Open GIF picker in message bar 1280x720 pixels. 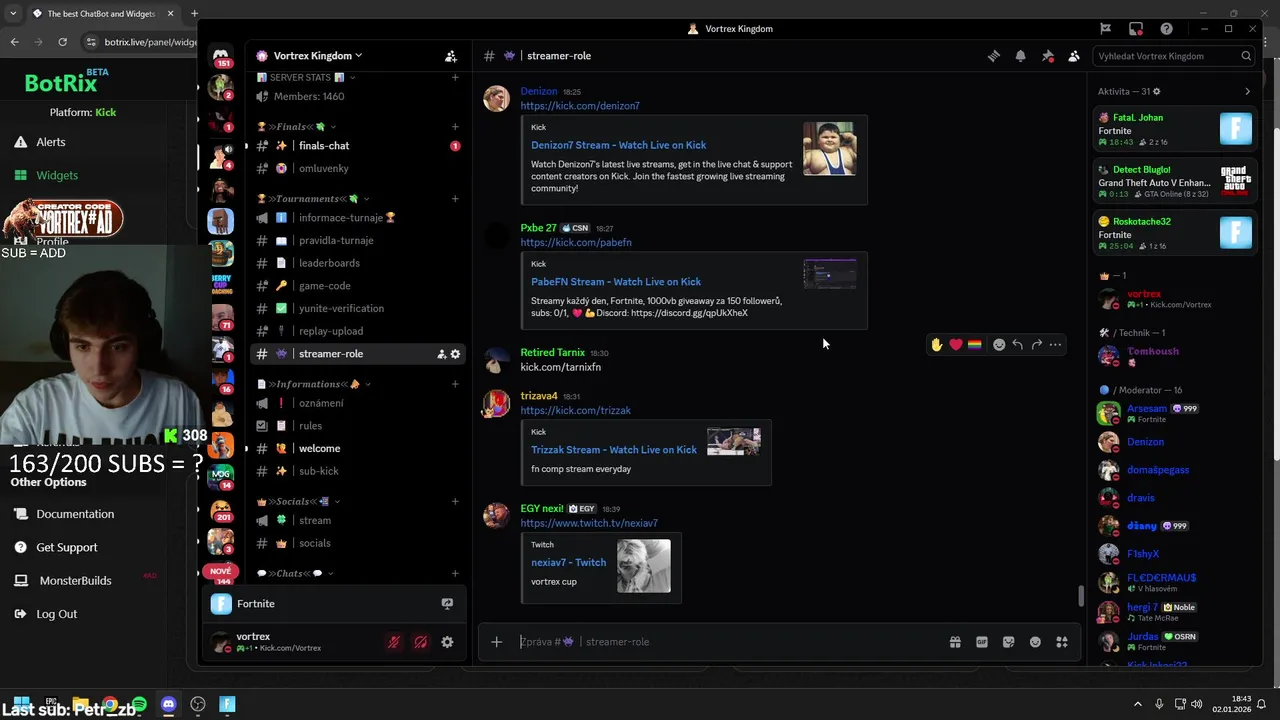982,642
